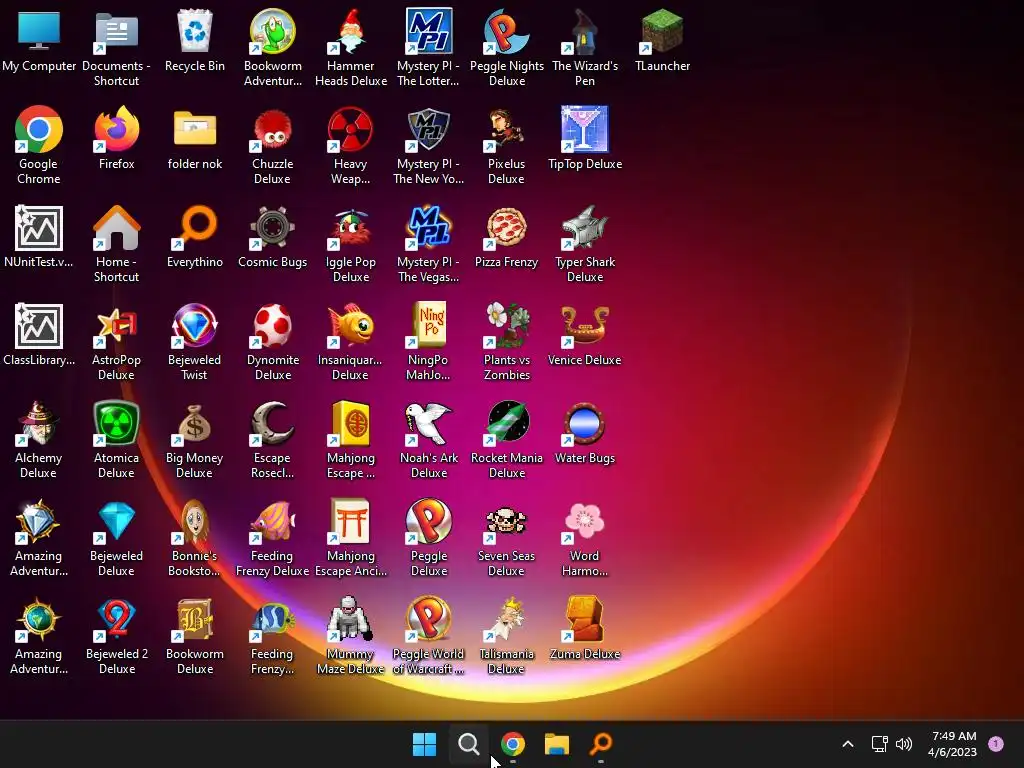1024x768 pixels.
Task: Select the folder nok folder icon
Action: click(195, 129)
